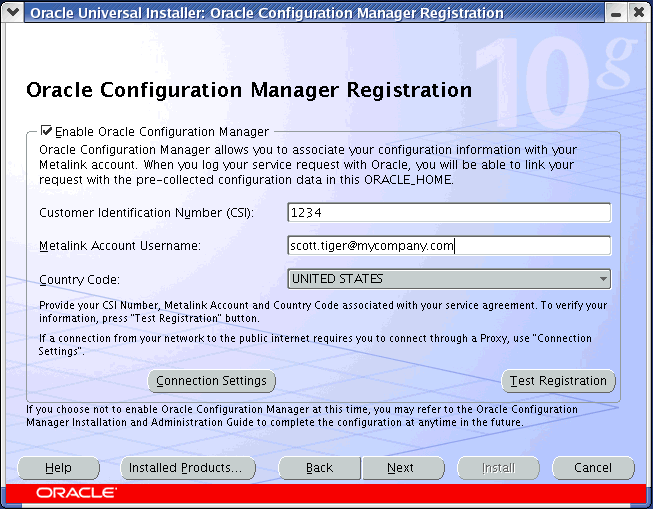Close the installer window with X
Image resolution: width=653 pixels, height=509 pixels.
pos(639,13)
